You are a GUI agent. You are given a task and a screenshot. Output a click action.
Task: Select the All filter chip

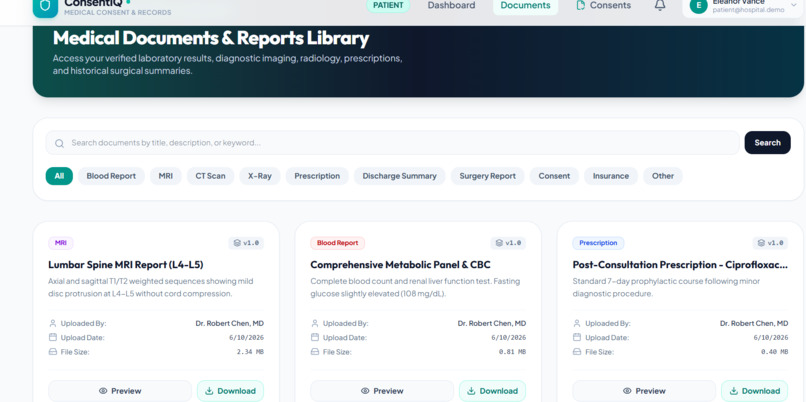point(59,176)
